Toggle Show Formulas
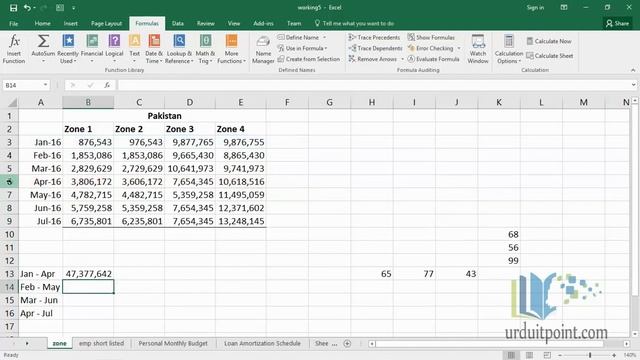 (431, 37)
